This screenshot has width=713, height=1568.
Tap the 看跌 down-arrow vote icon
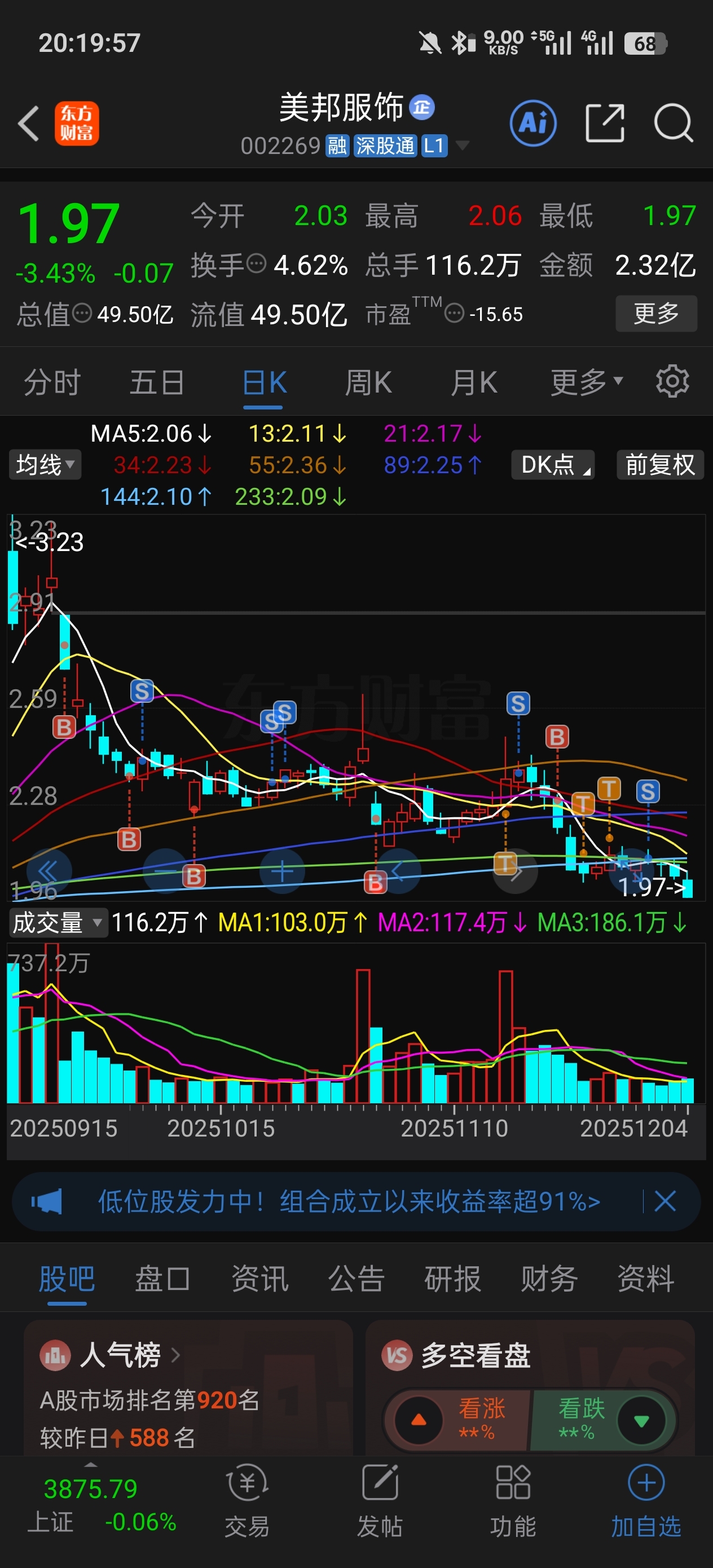pyautogui.click(x=641, y=1420)
